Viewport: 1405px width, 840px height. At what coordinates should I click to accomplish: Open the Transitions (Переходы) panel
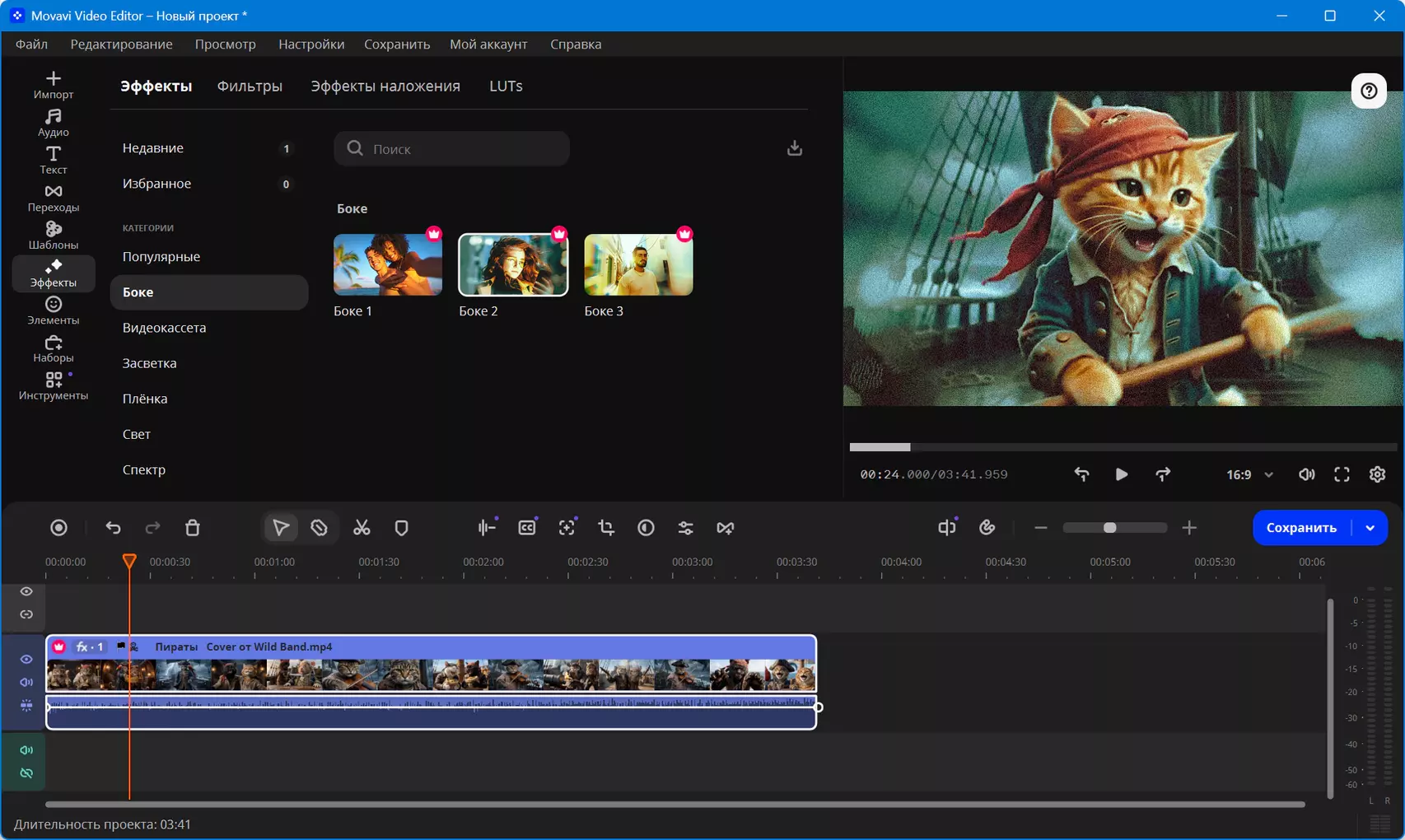pos(54,198)
